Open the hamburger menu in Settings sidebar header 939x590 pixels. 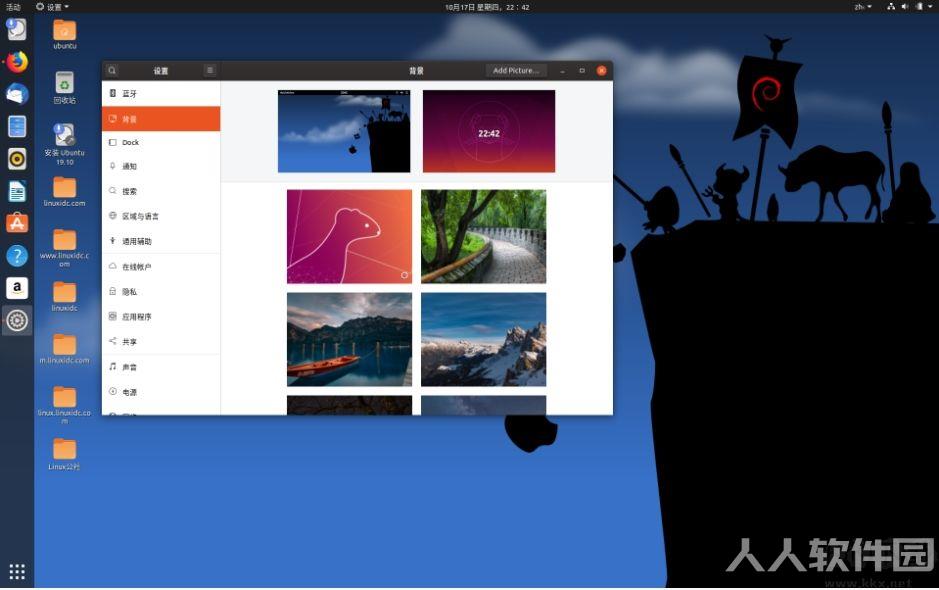[x=210, y=71]
